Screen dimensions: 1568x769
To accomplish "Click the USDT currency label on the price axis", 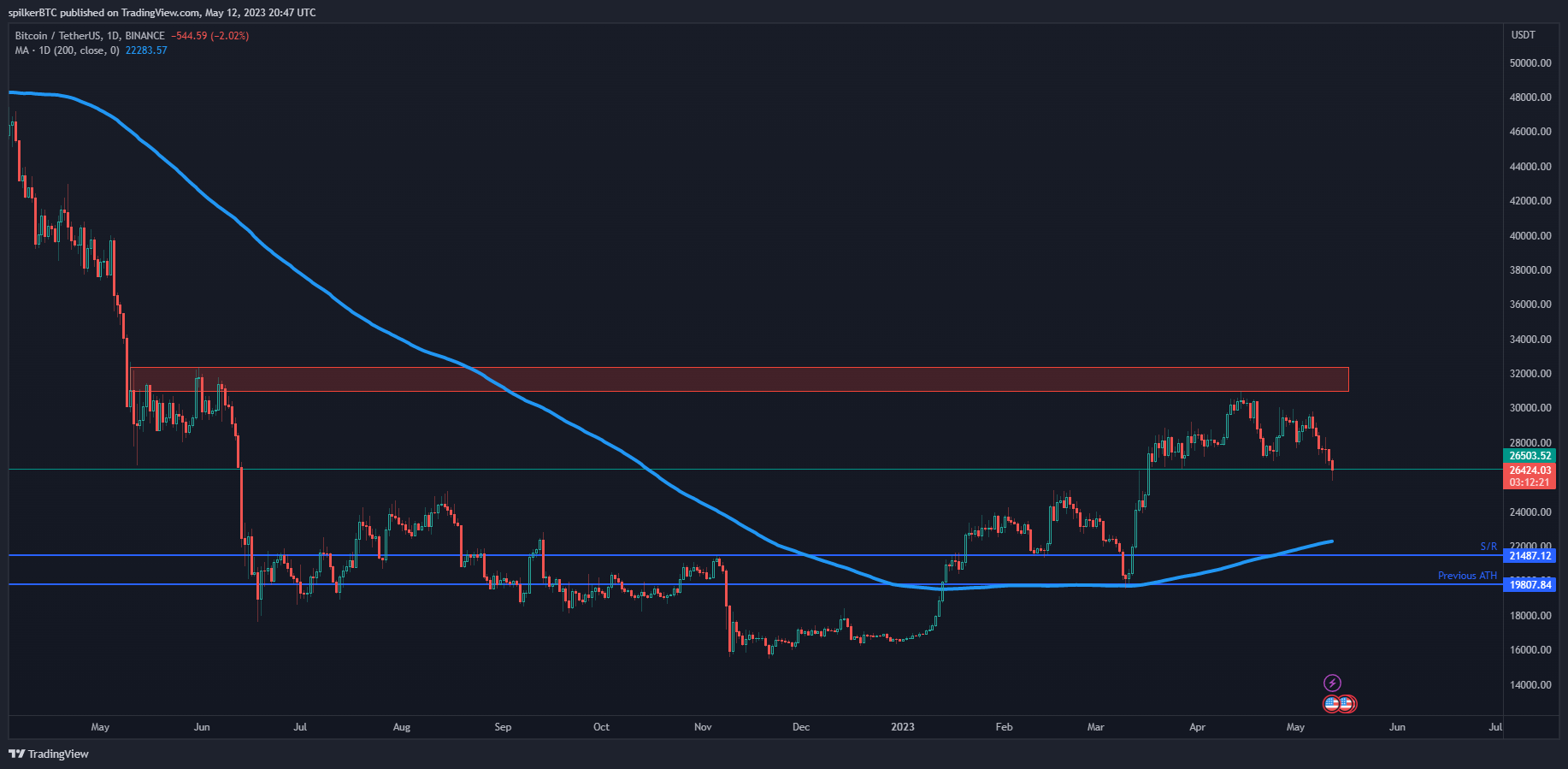I will point(1524,35).
